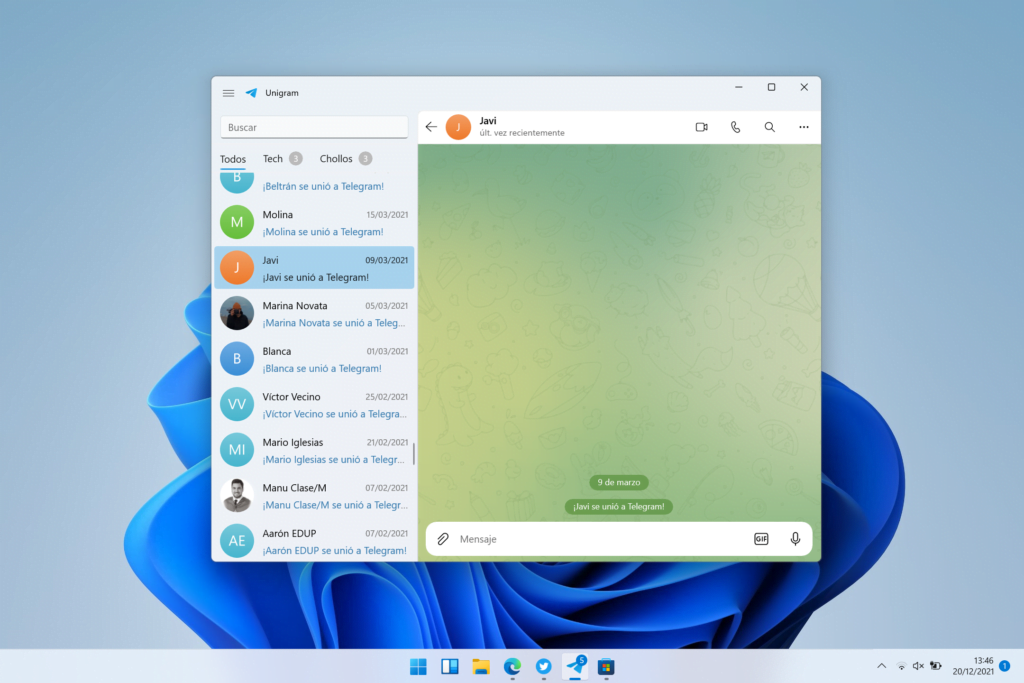Go back using the arrow in chat header
This screenshot has height=683, width=1024.
click(431, 127)
